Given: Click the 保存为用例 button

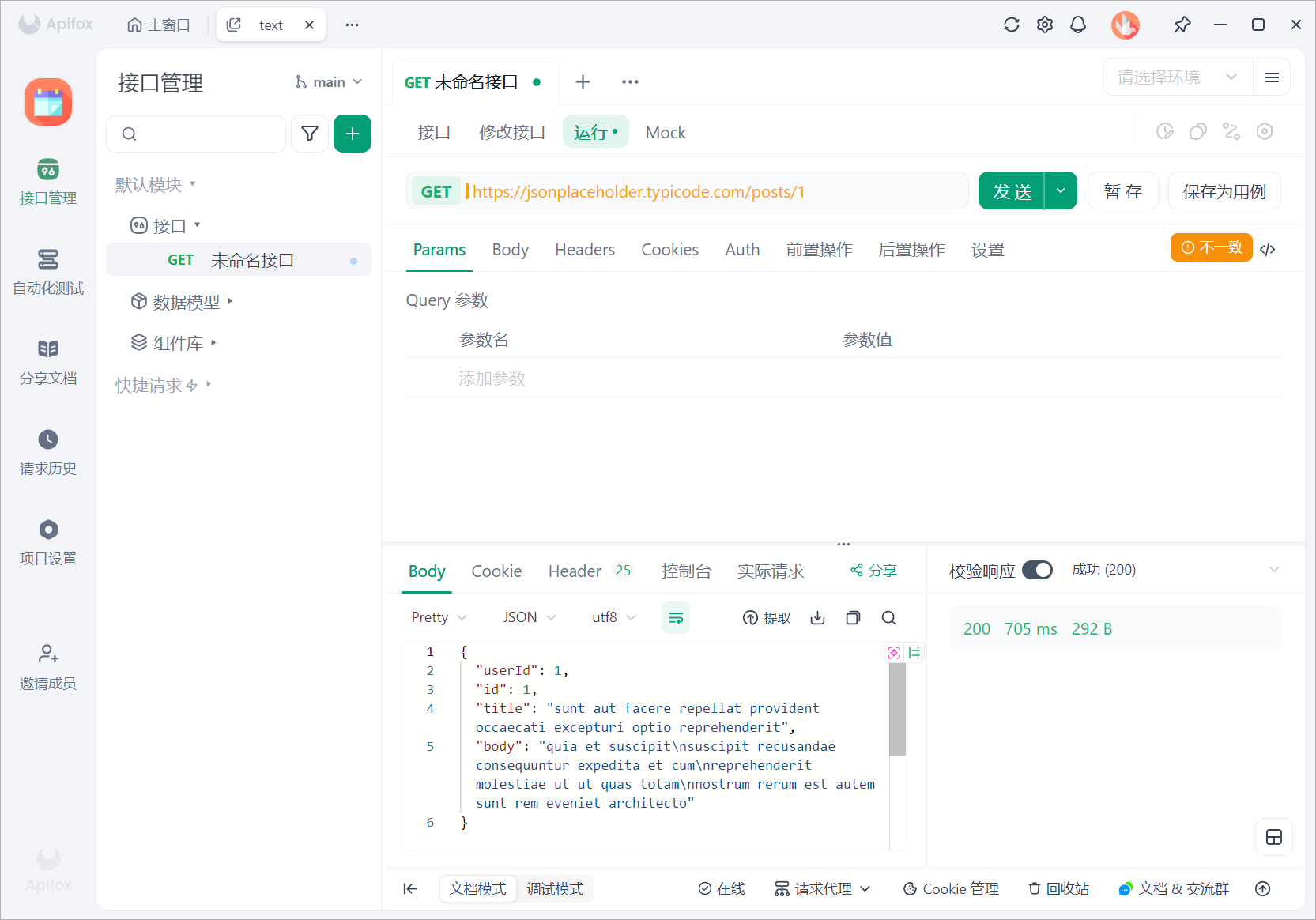Looking at the screenshot, I should tap(1224, 190).
